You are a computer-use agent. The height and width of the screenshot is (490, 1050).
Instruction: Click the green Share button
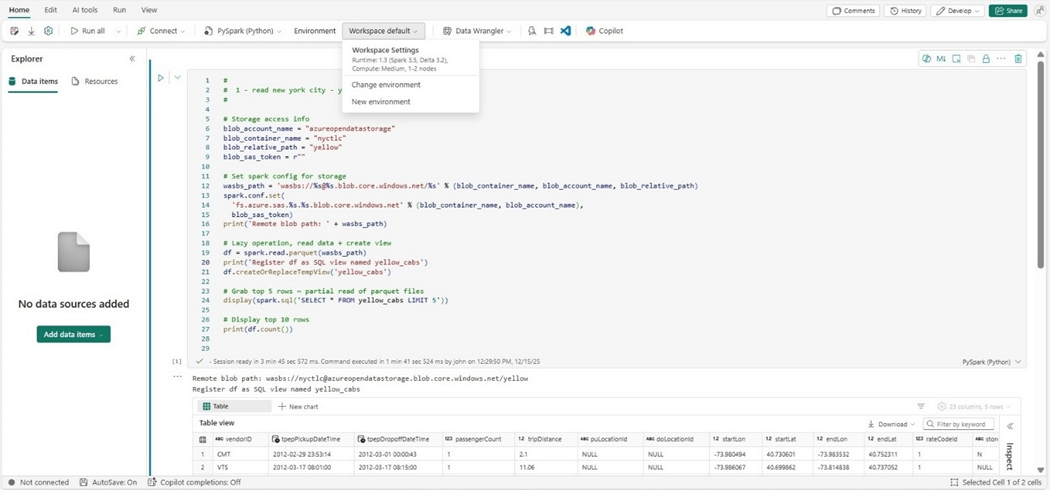1007,10
